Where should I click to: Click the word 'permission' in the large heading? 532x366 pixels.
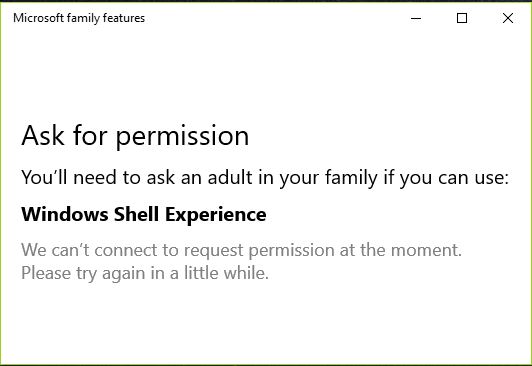coord(183,137)
